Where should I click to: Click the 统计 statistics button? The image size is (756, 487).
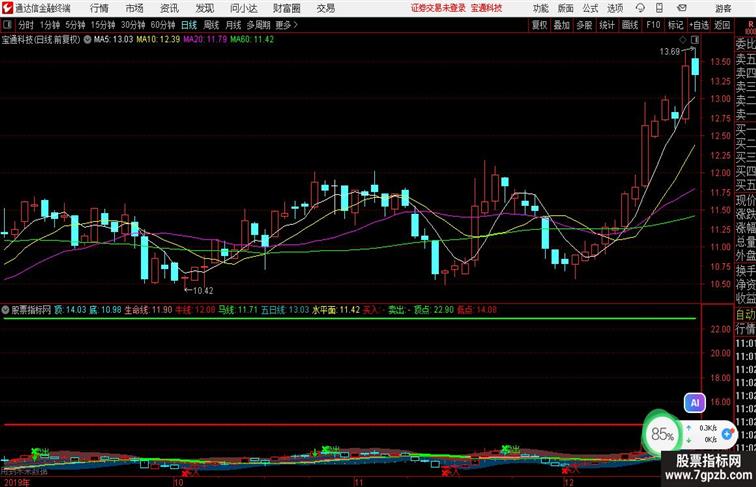click(607, 25)
